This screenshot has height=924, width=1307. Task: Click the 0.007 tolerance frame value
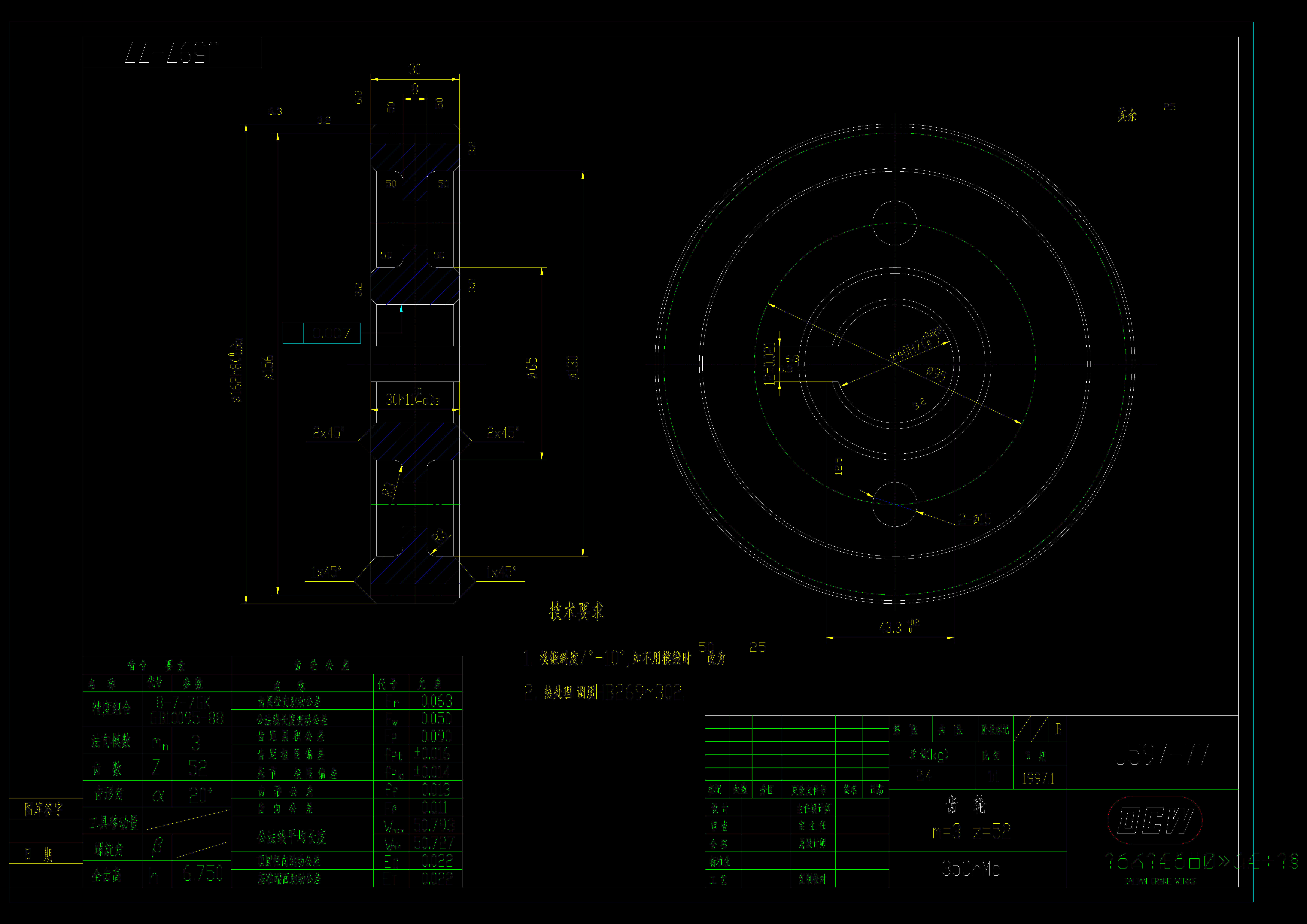tap(332, 334)
